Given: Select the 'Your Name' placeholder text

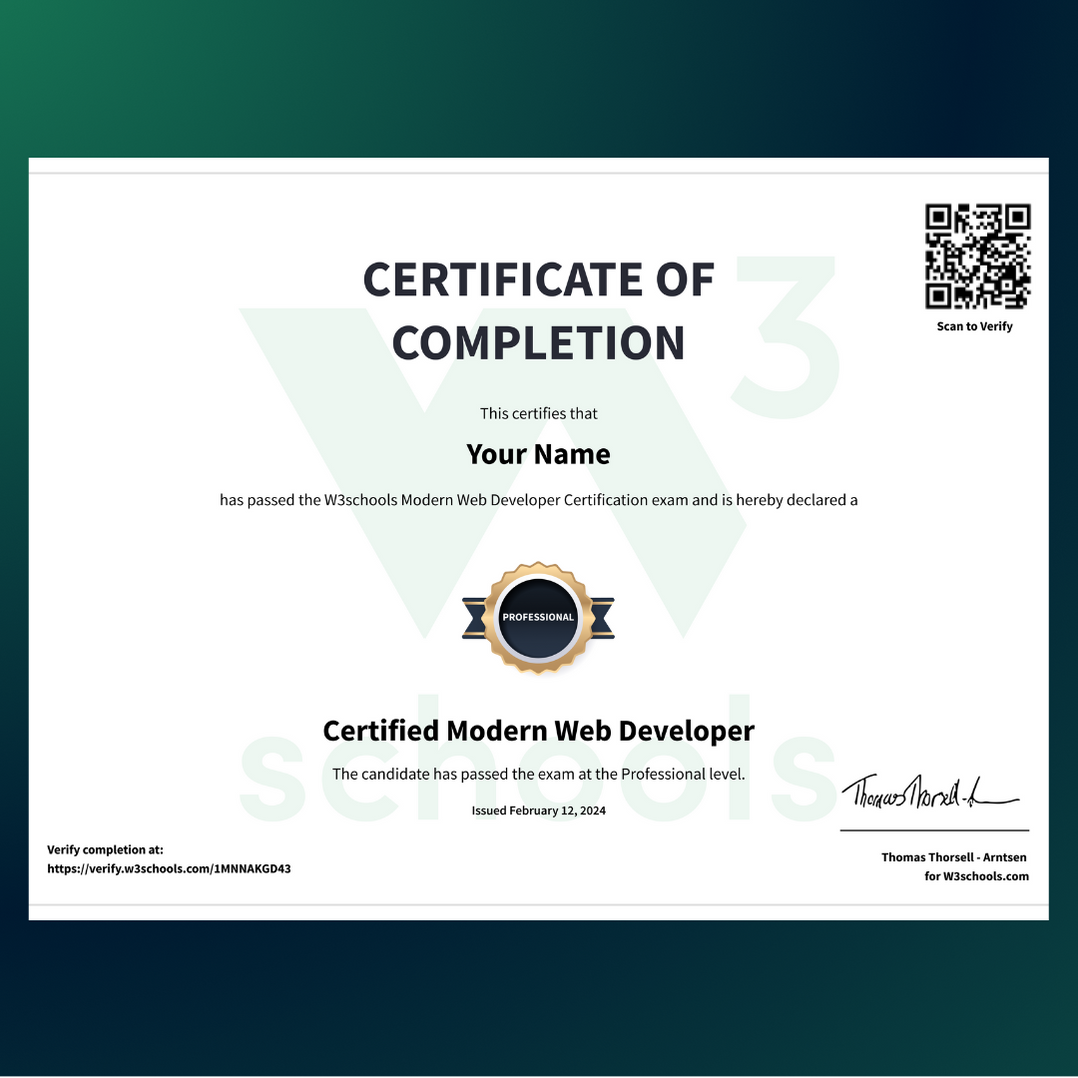Looking at the screenshot, I should pos(538,454).
